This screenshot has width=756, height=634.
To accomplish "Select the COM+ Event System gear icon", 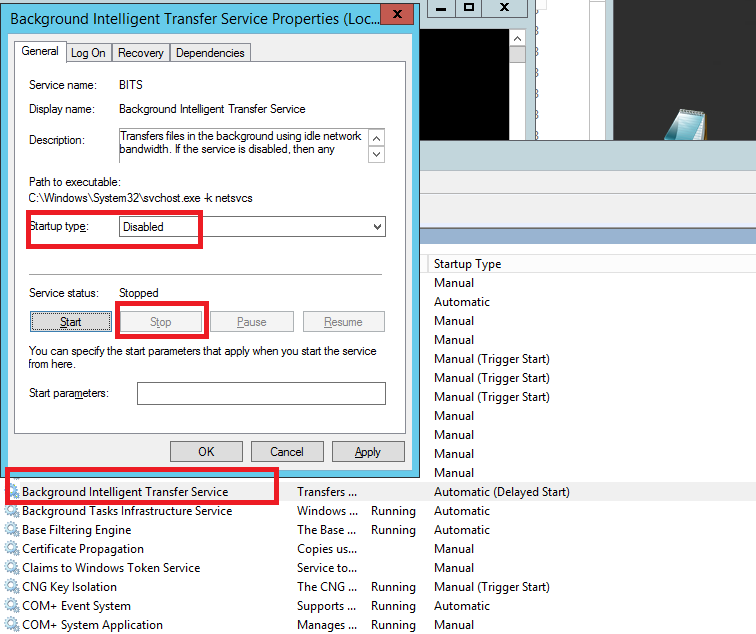I will [x=13, y=606].
